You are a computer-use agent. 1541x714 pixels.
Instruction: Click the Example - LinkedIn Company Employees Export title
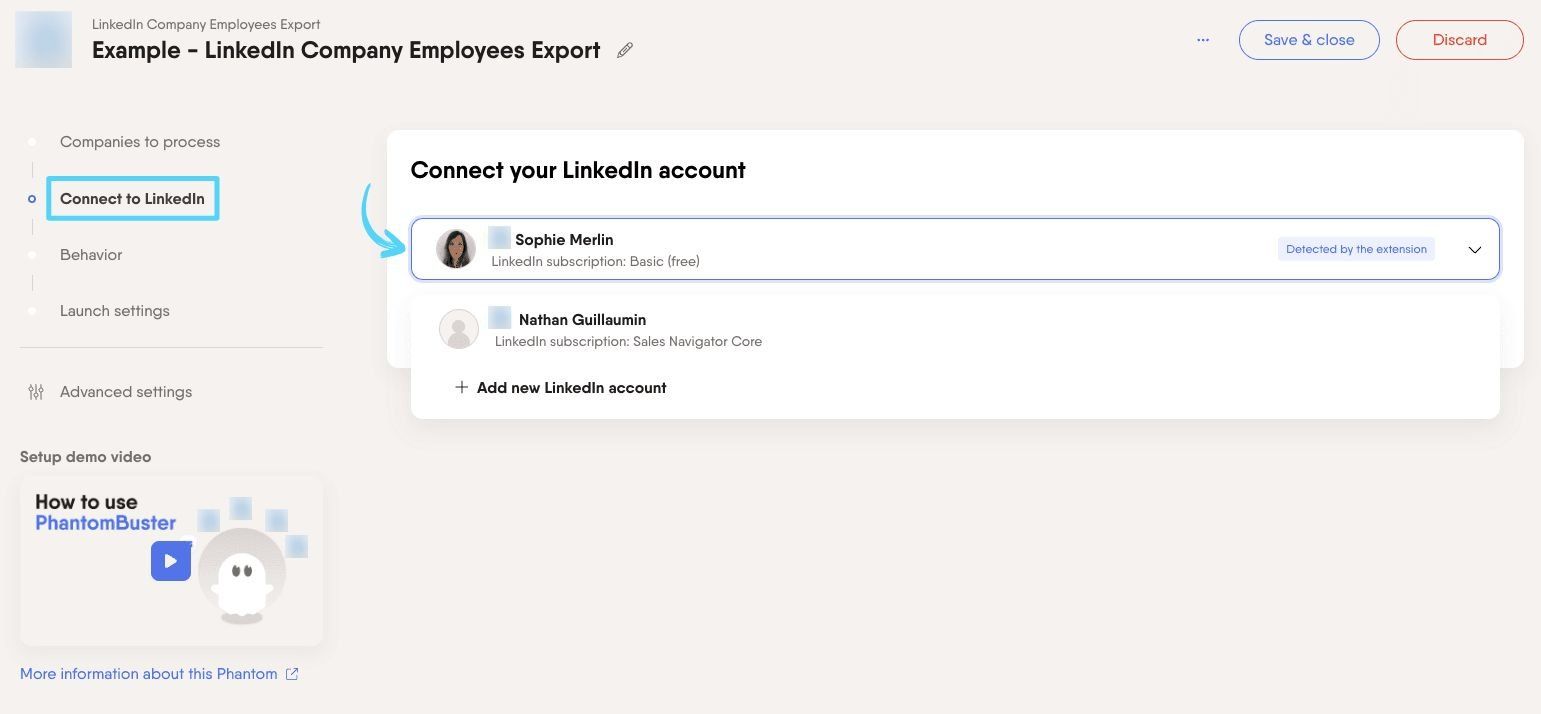(x=346, y=50)
